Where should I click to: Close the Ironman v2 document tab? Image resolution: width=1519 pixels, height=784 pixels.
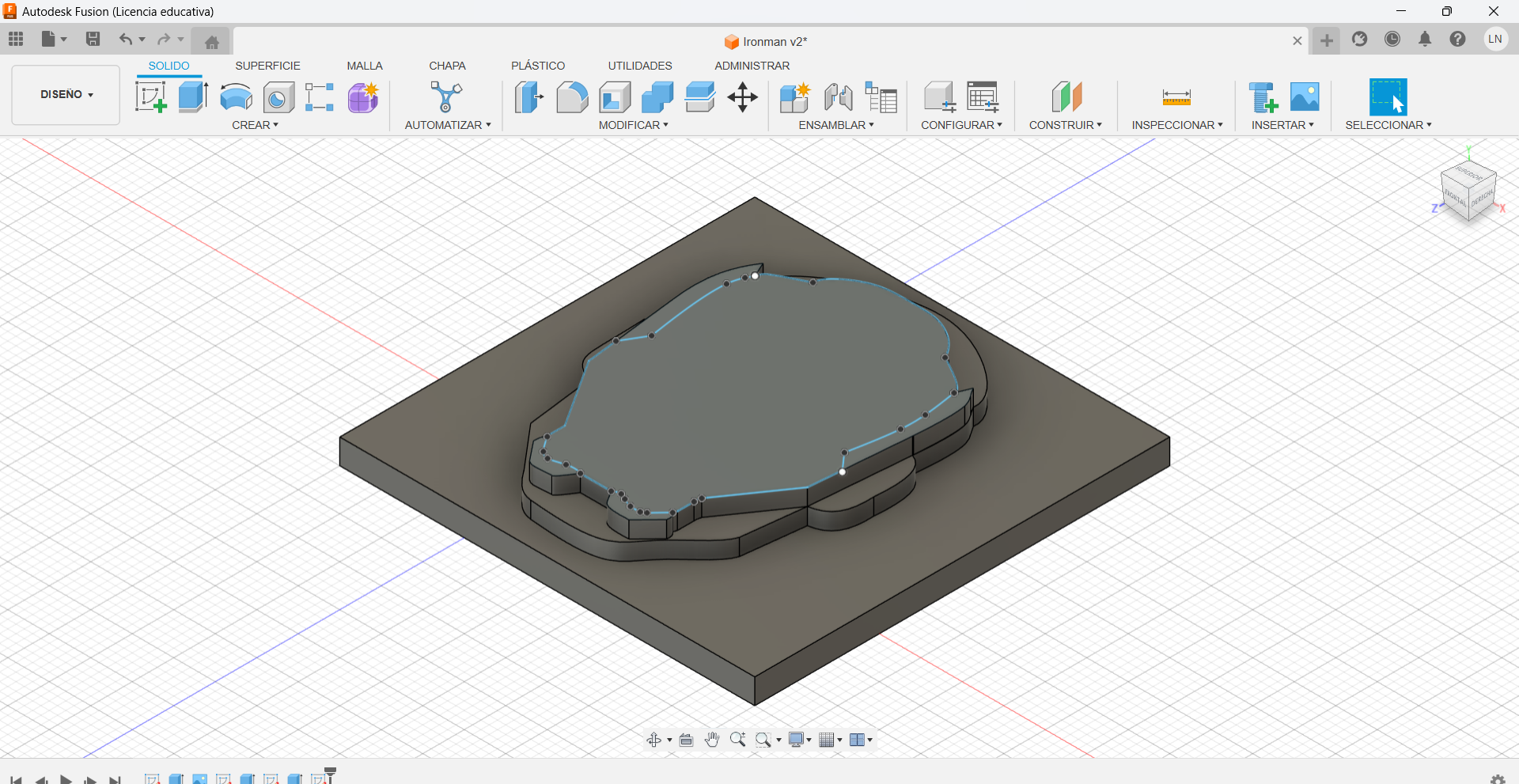pyautogui.click(x=1297, y=41)
